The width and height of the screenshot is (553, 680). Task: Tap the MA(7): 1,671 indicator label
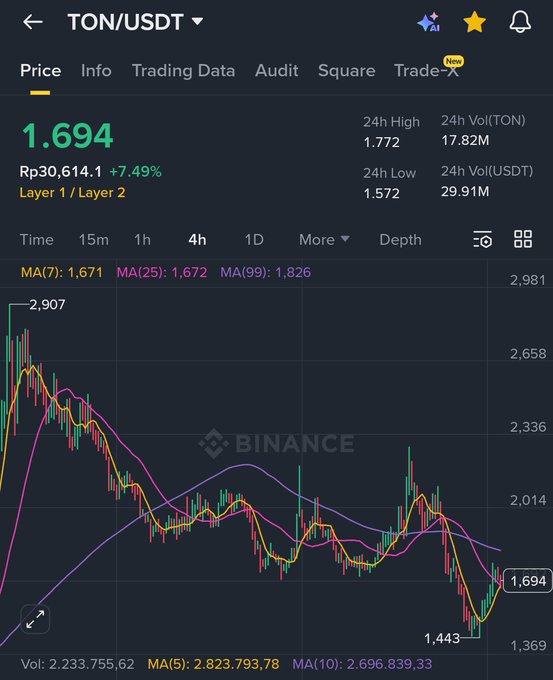pyautogui.click(x=62, y=272)
